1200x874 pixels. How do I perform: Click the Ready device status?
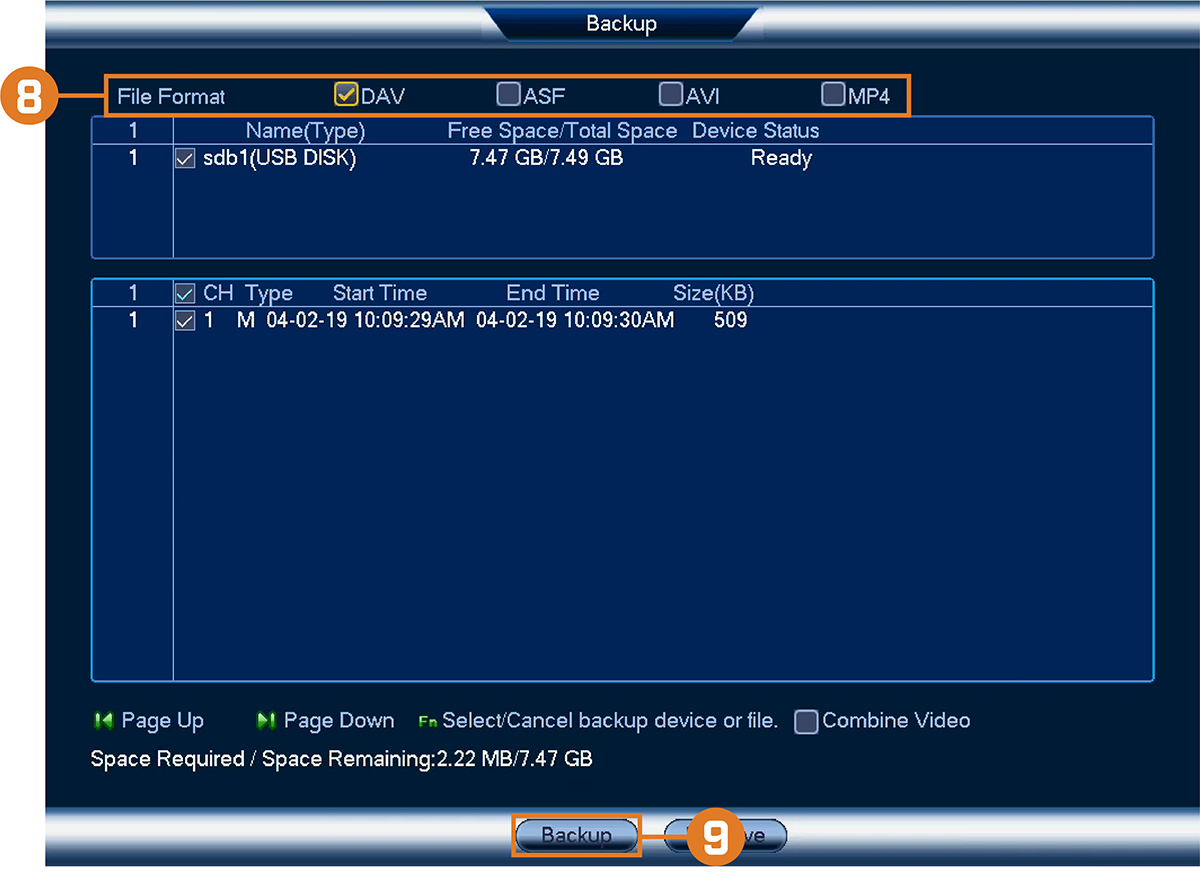(781, 158)
